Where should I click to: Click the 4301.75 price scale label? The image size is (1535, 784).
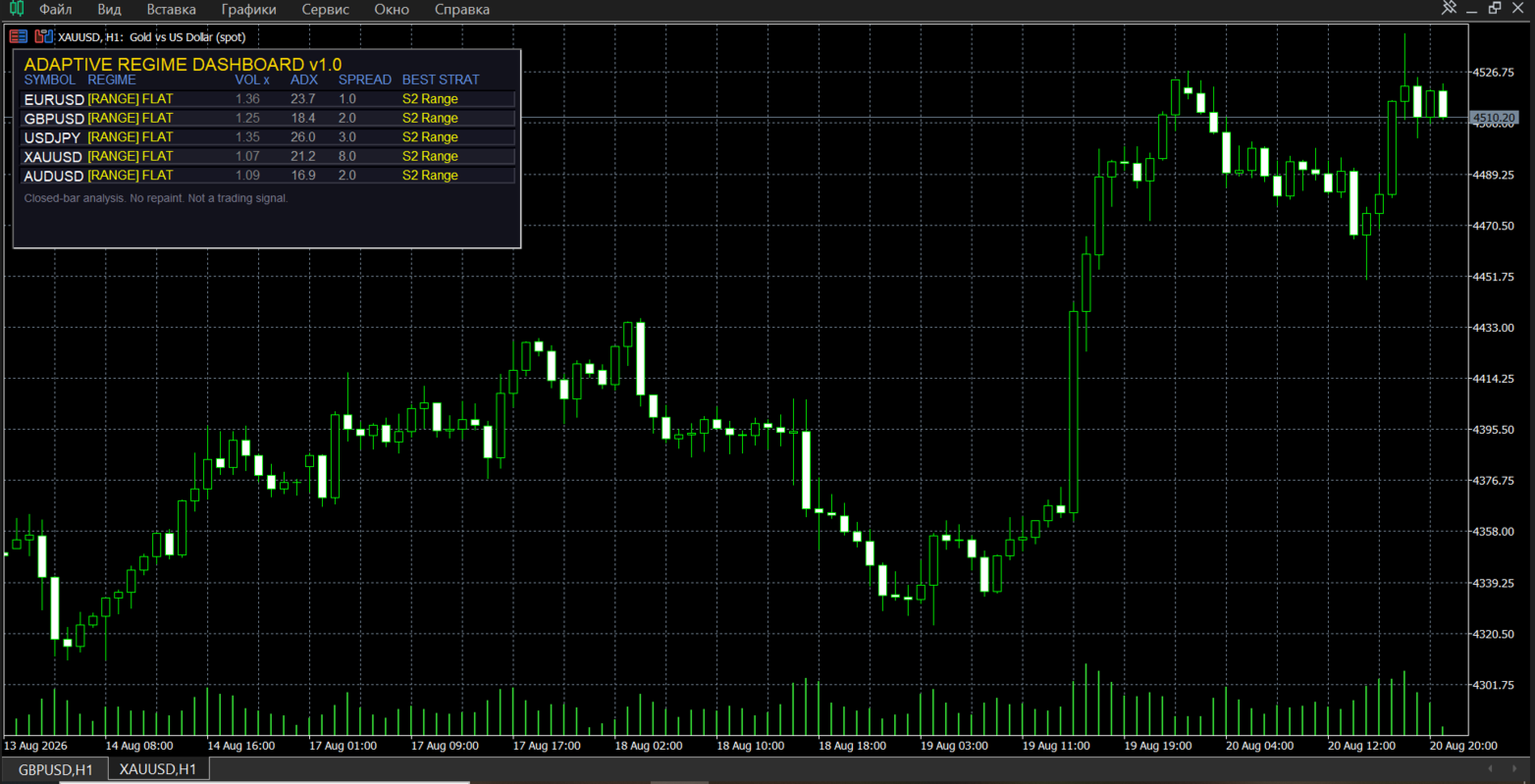(1493, 685)
